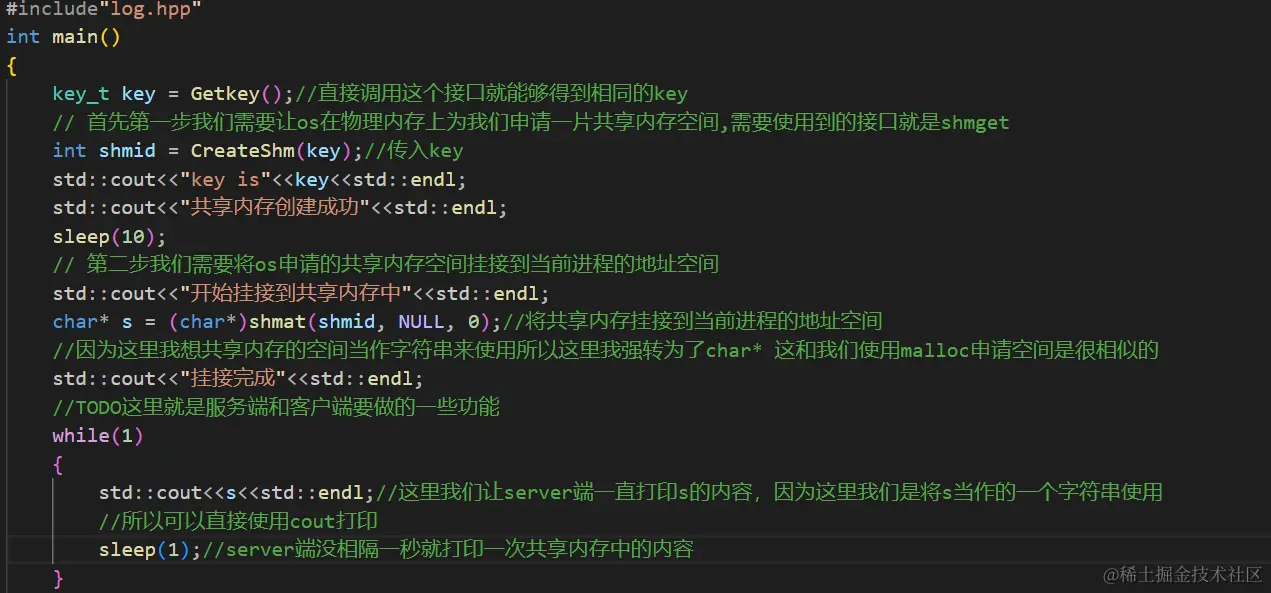Viewport: 1271px width, 593px height.
Task: Click the 第二步 comment line
Action: coord(386,265)
